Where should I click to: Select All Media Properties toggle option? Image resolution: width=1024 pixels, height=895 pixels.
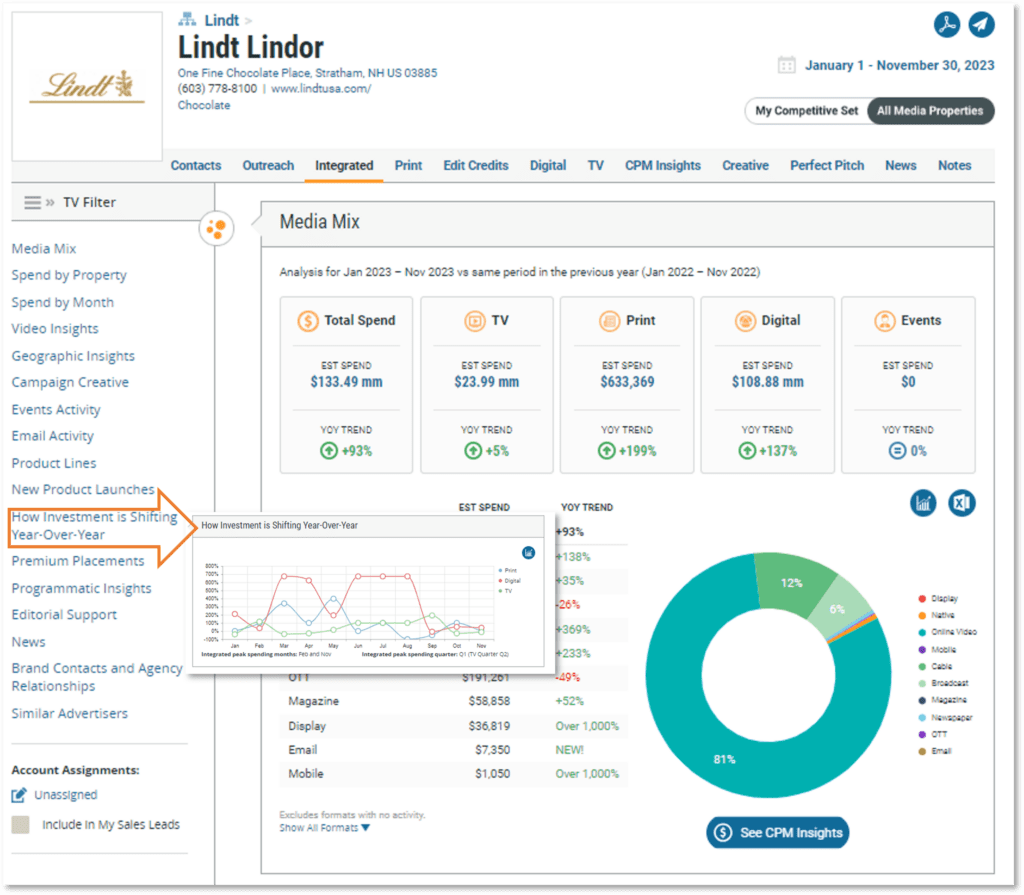point(930,111)
